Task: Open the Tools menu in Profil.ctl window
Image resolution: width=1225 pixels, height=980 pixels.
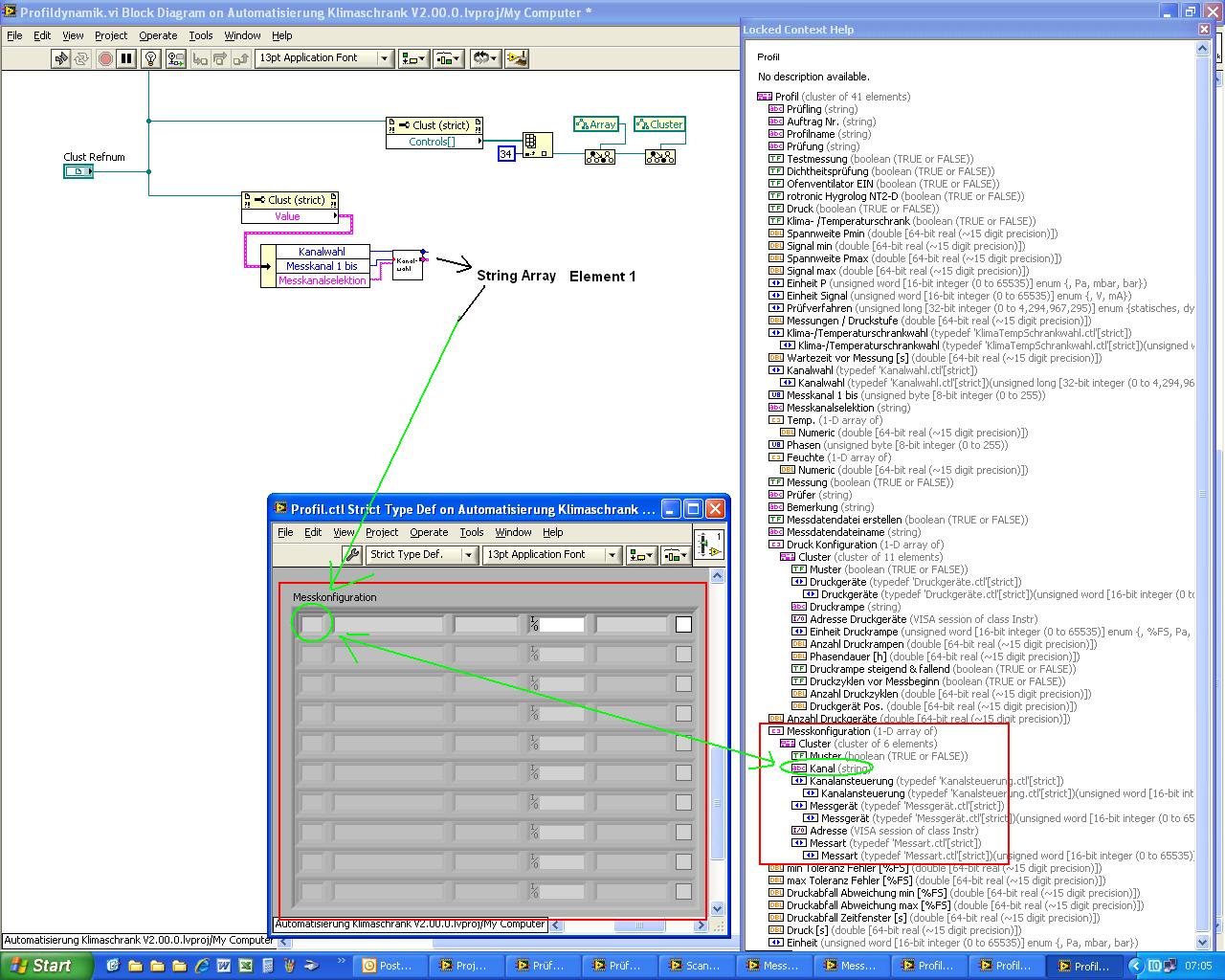Action: click(472, 532)
